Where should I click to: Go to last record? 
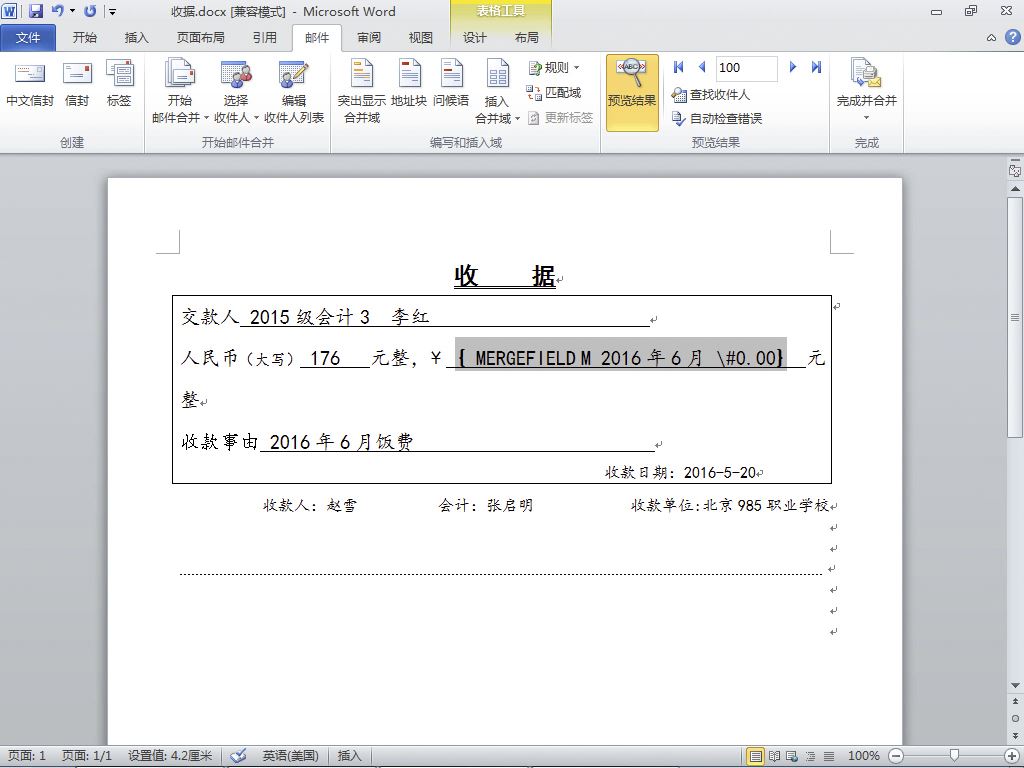tap(816, 67)
